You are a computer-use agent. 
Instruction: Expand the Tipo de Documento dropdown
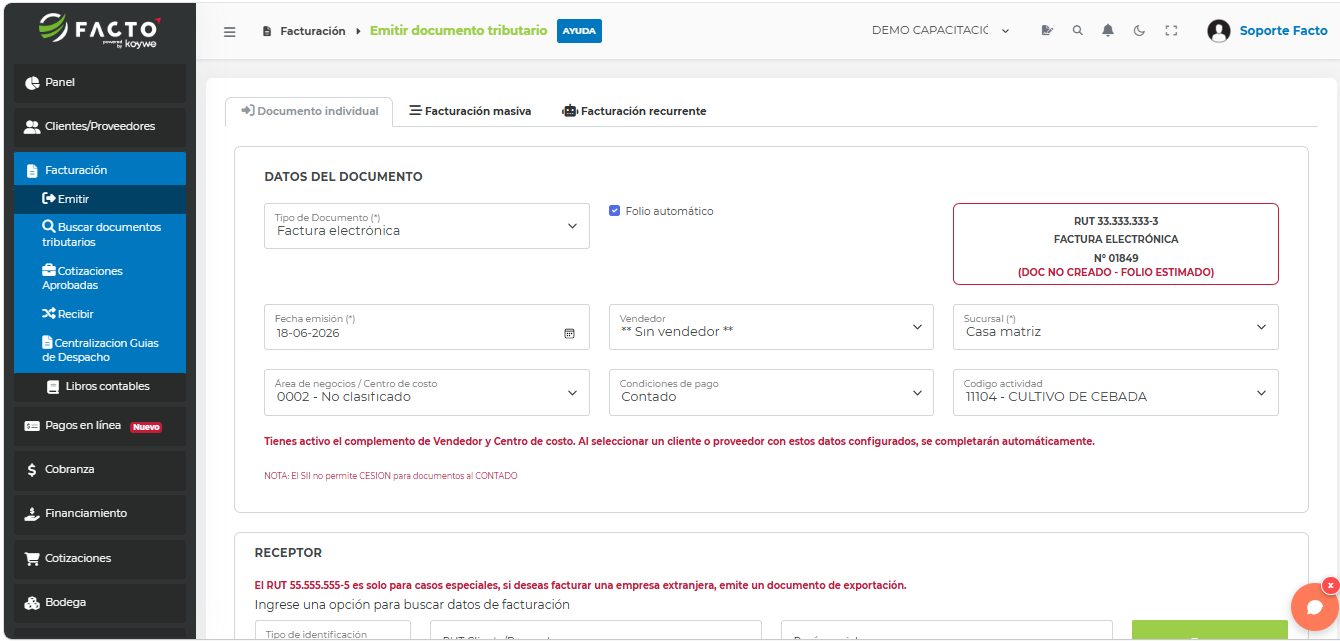tap(427, 226)
